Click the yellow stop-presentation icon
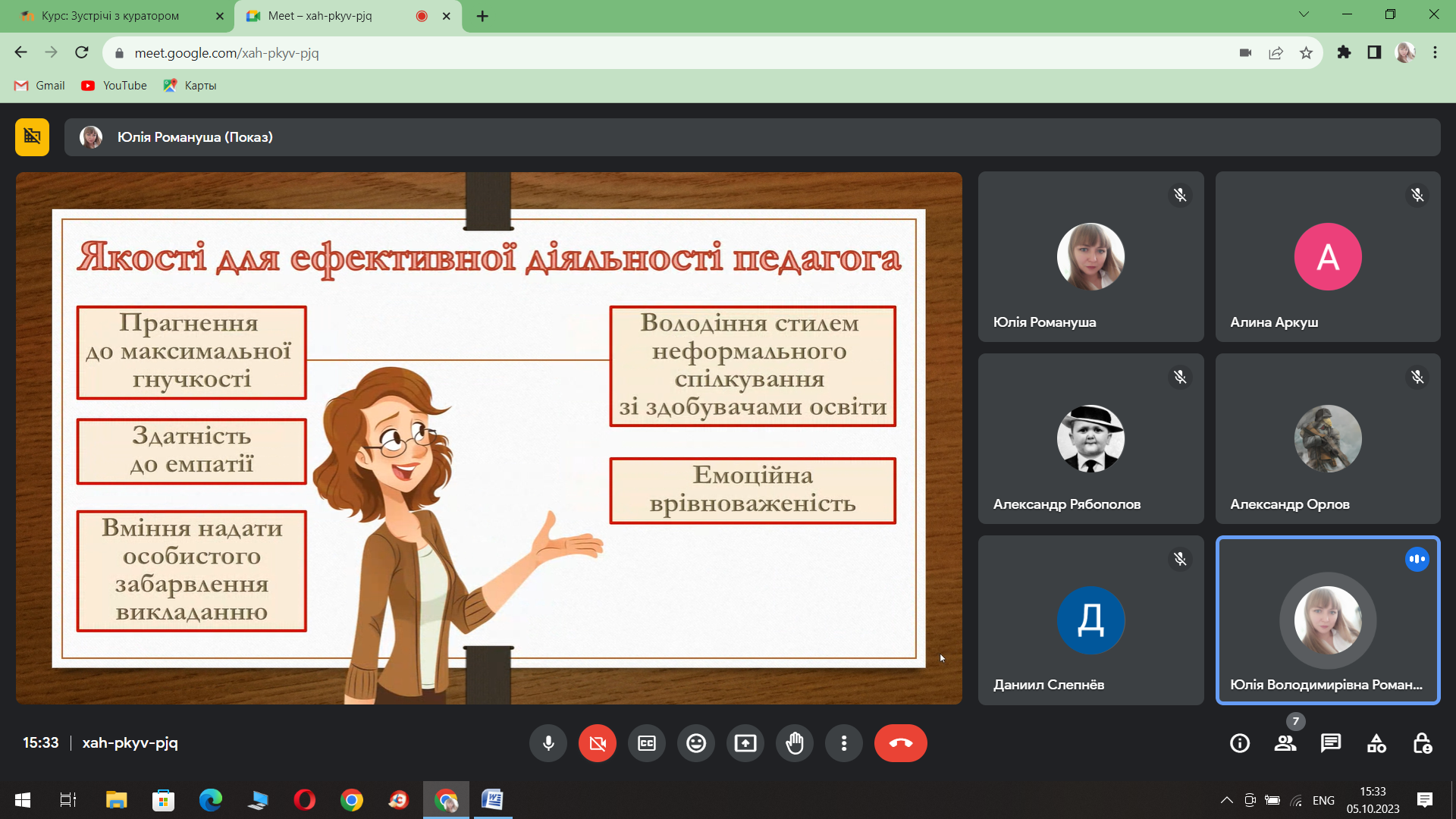 (32, 137)
